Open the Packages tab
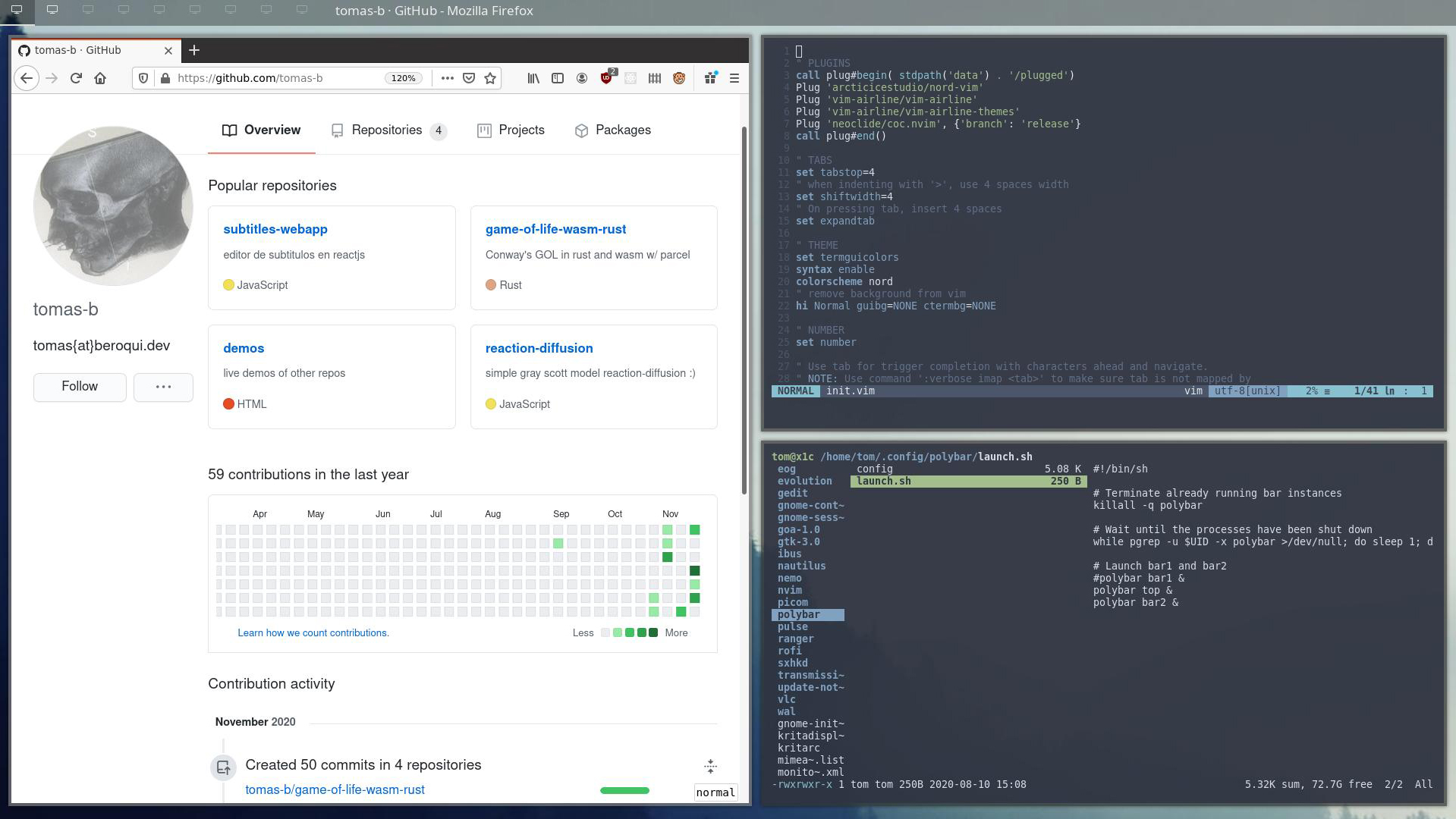The width and height of the screenshot is (1456, 819). tap(613, 130)
